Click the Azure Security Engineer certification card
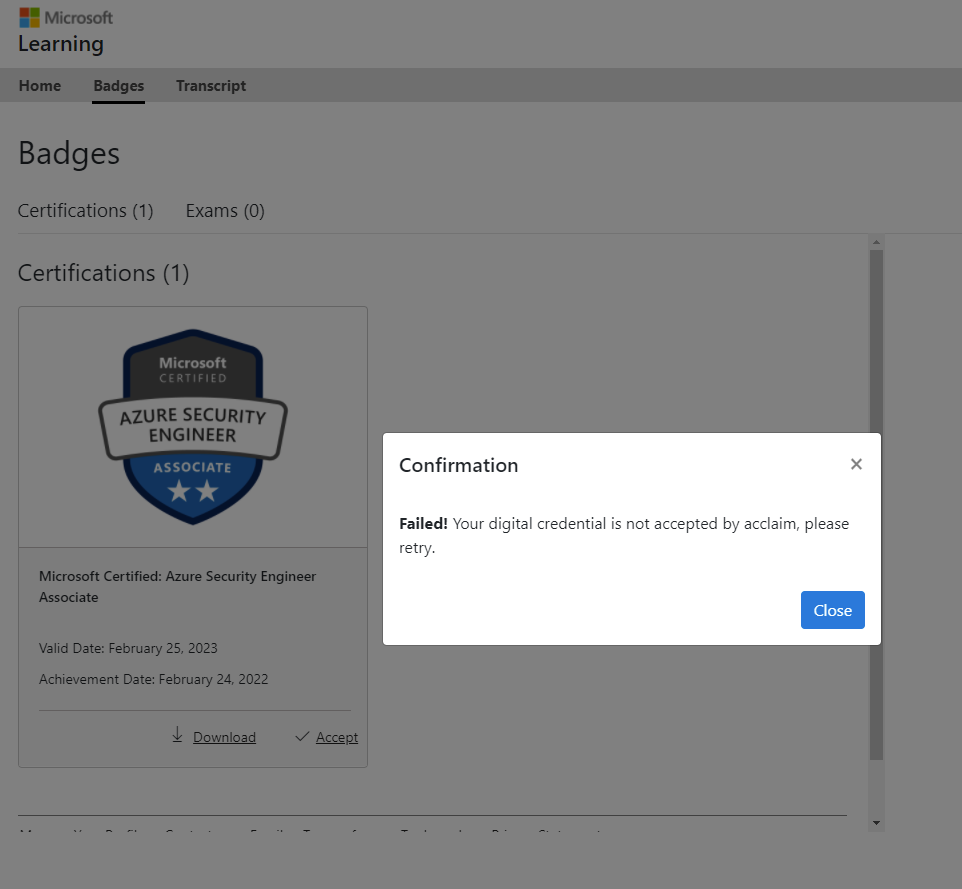The height and width of the screenshot is (889, 962). [192, 620]
